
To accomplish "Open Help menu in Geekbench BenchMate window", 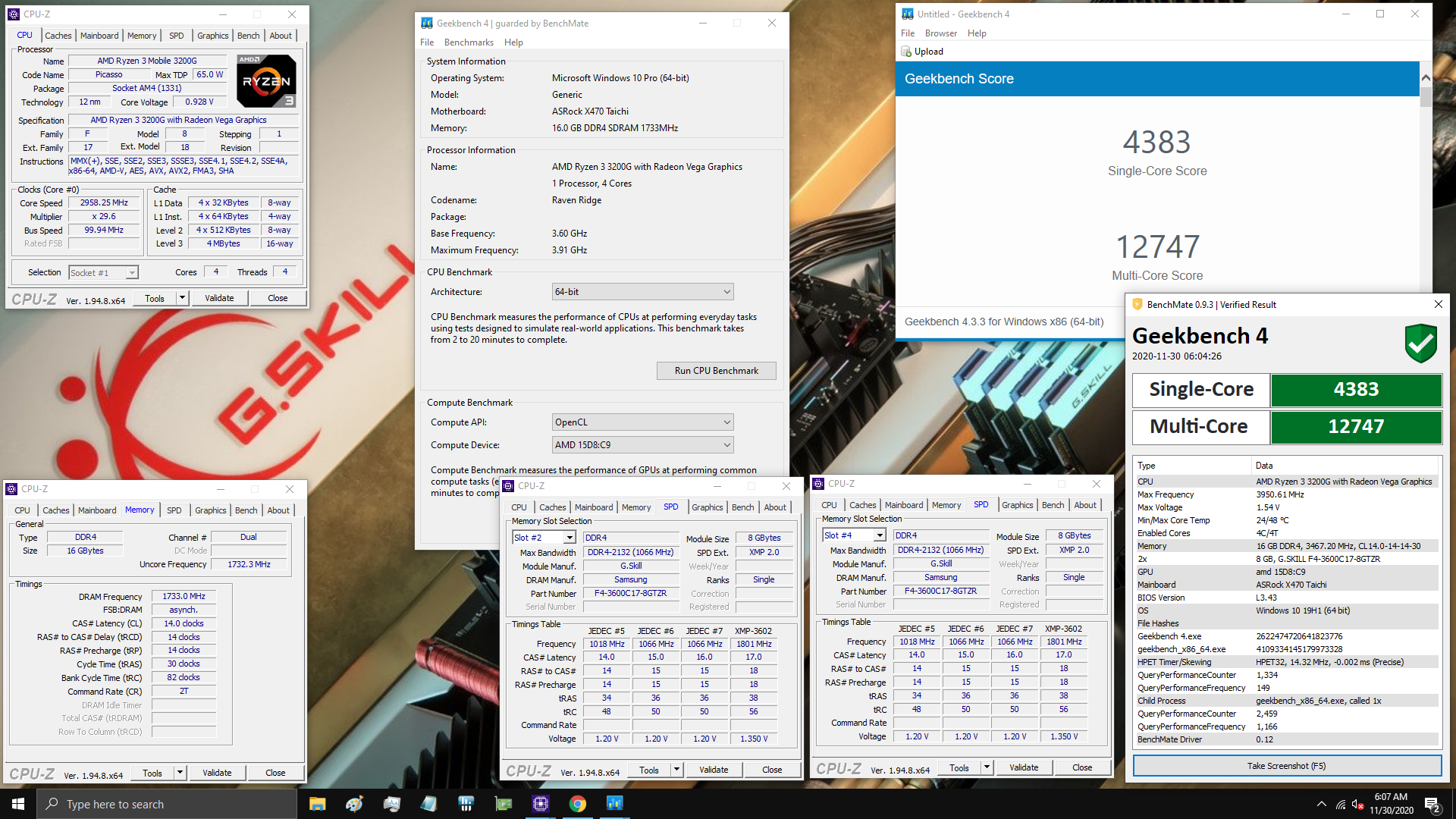I will (x=513, y=42).
